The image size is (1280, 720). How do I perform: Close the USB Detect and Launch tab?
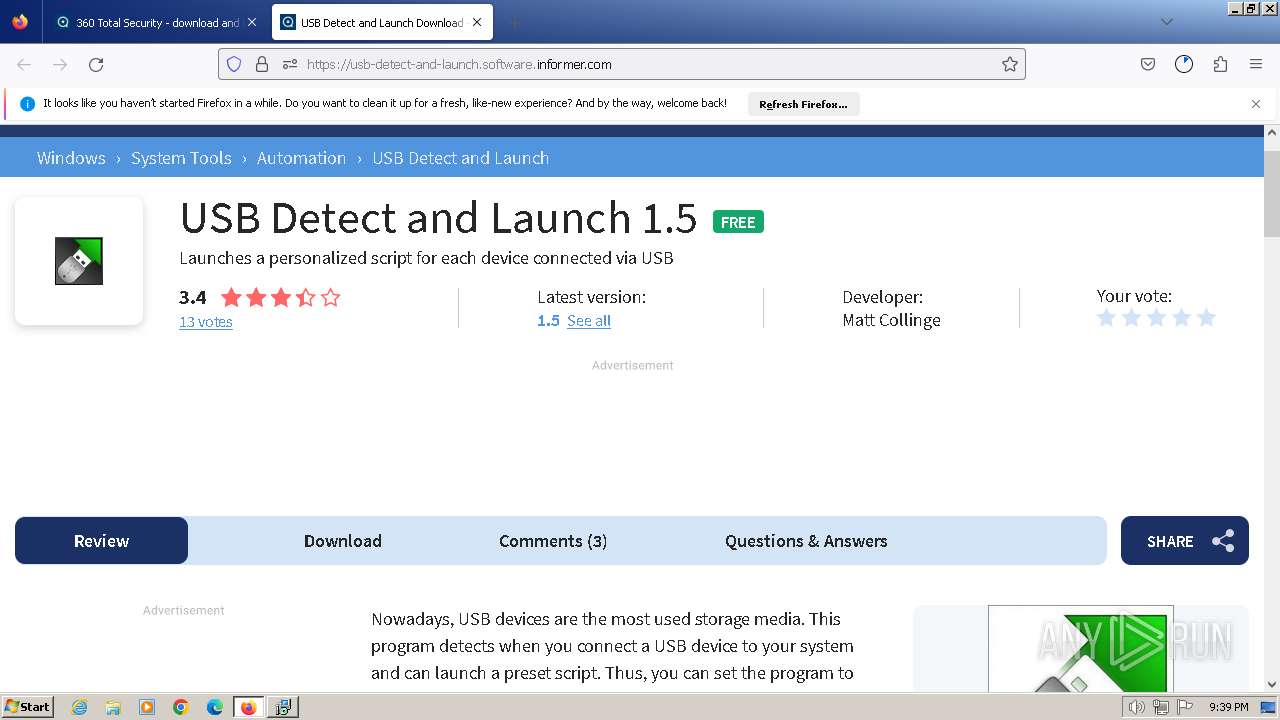pos(477,22)
